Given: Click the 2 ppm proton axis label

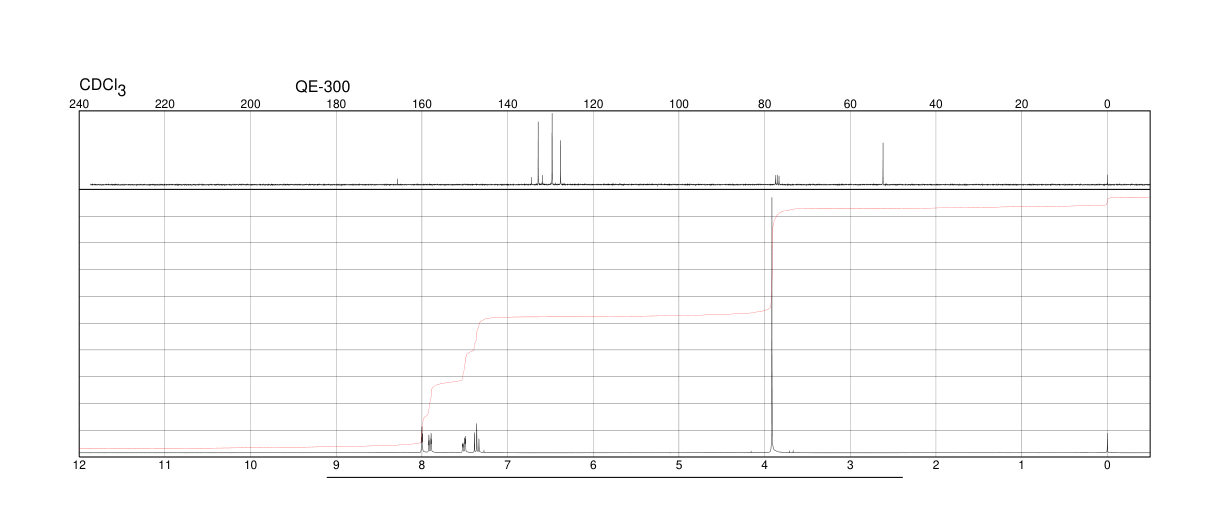Looking at the screenshot, I should click(936, 465).
